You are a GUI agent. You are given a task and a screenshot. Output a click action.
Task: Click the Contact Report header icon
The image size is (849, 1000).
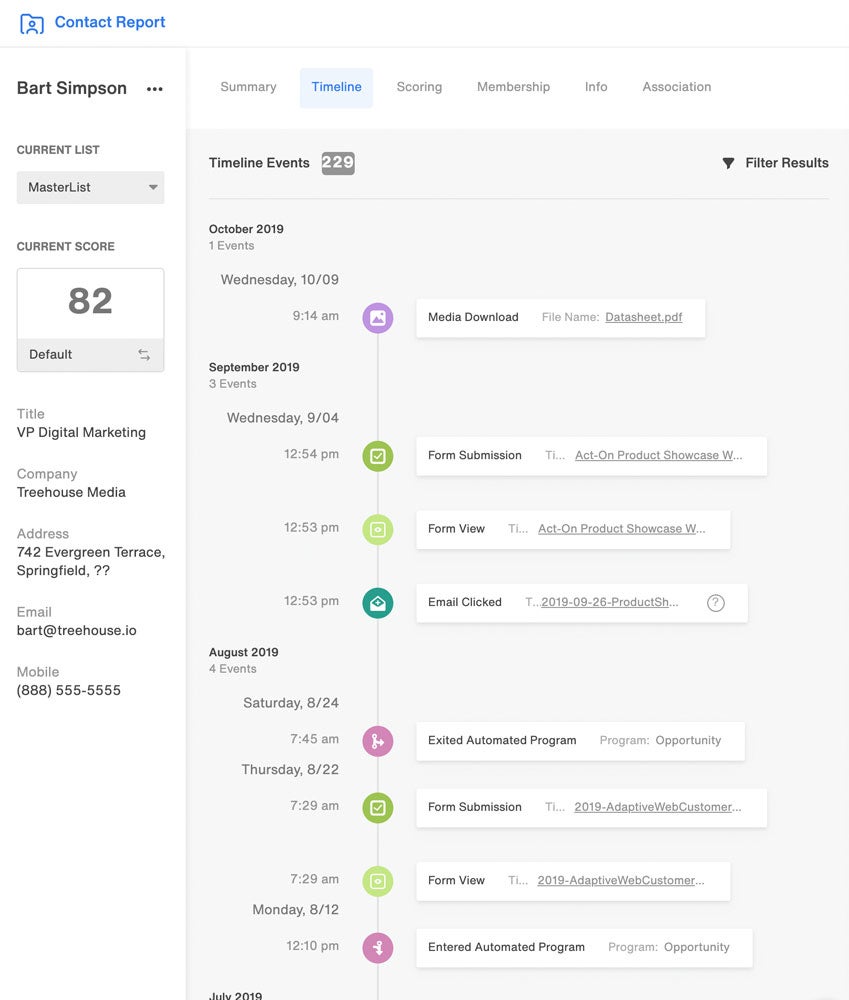32,23
